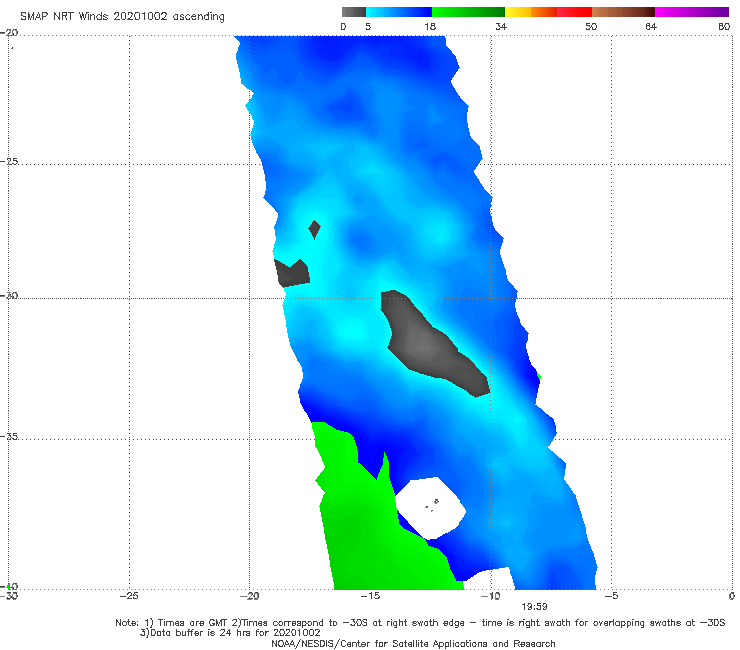The width and height of the screenshot is (740, 650).
Task: Select the green 18–34 segment of the color bar
Action: (468, 12)
